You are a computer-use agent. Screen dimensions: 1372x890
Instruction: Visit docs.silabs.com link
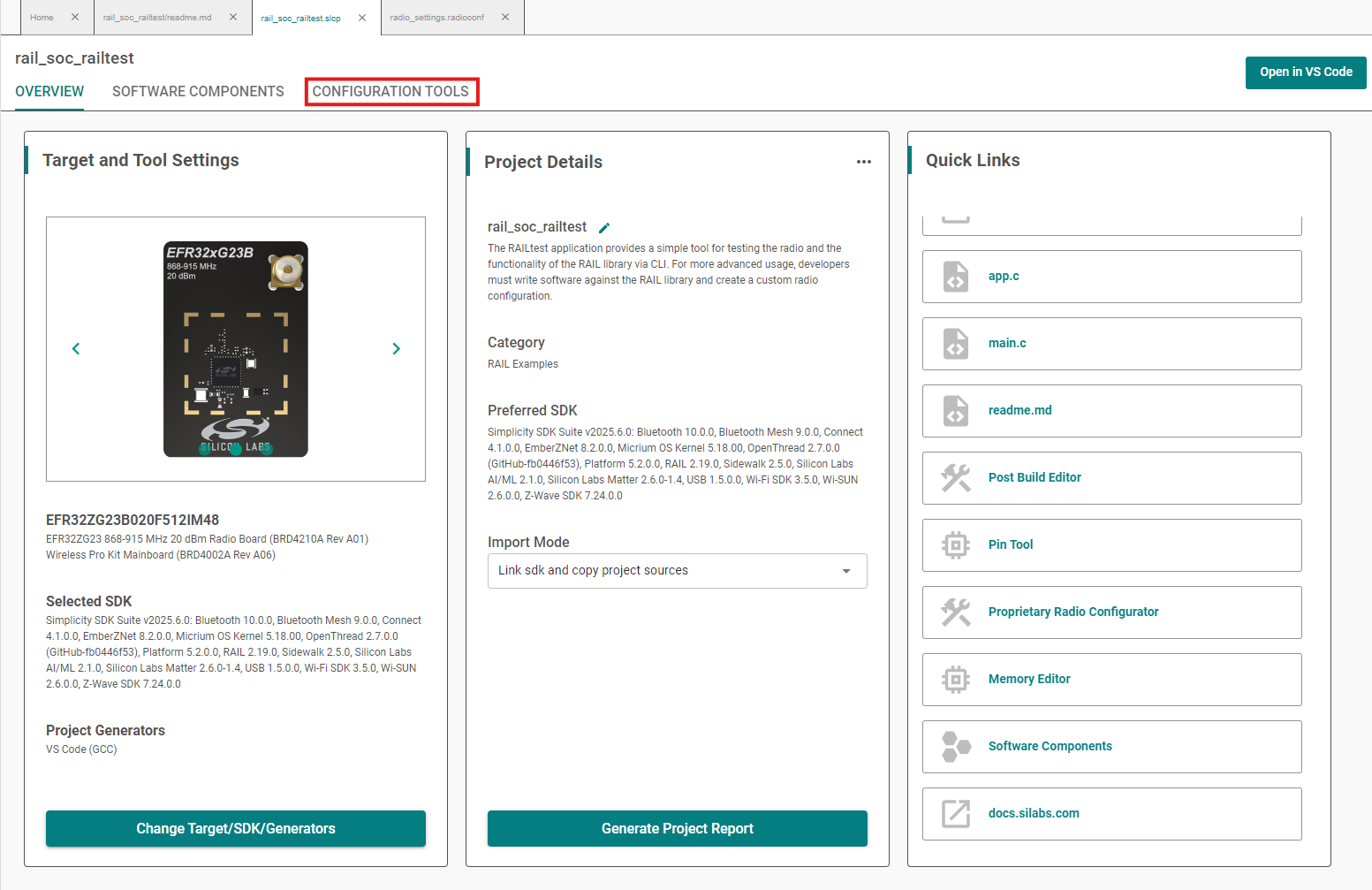[1034, 813]
